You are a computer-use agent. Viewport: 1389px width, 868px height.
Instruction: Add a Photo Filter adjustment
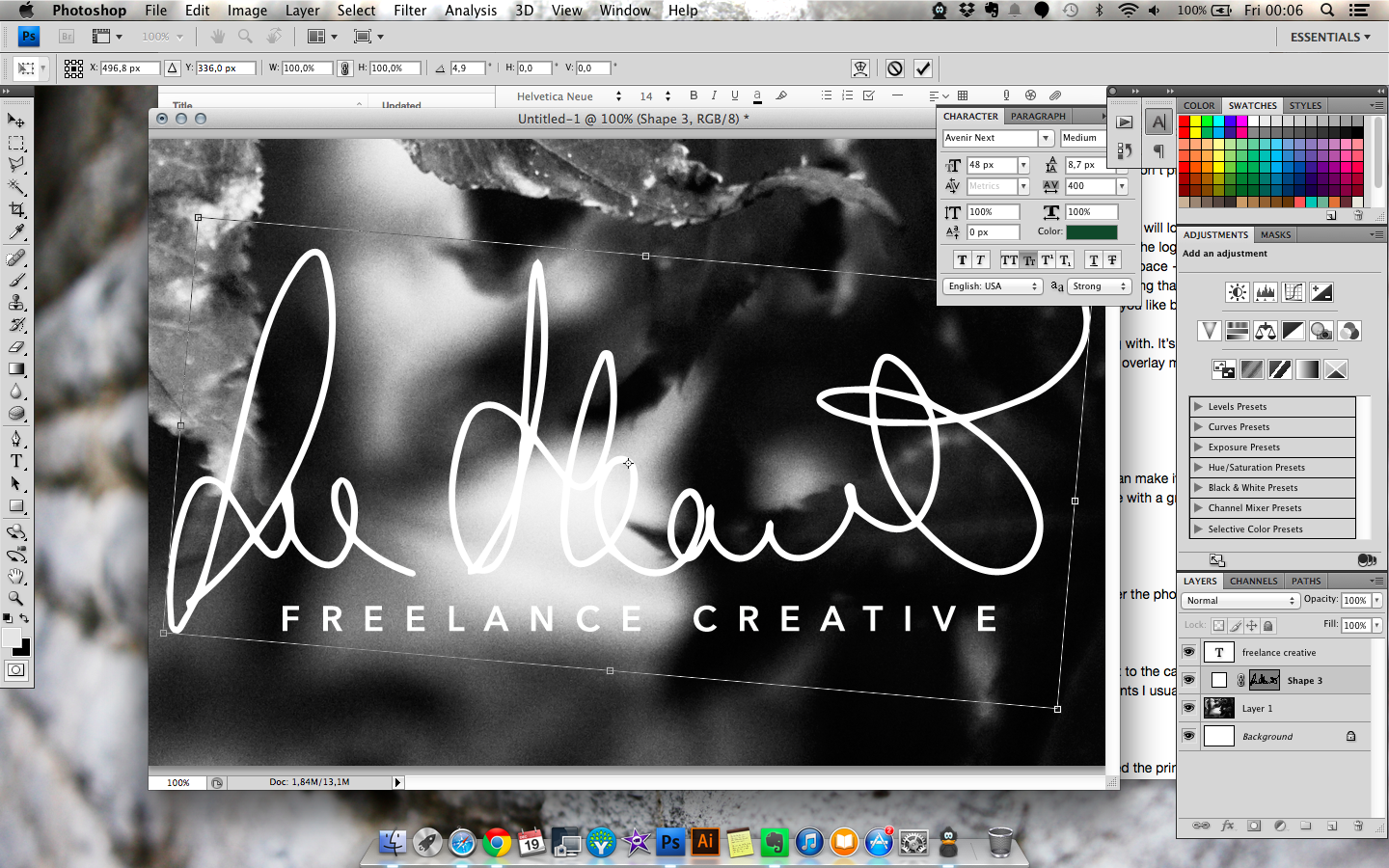coord(1321,331)
